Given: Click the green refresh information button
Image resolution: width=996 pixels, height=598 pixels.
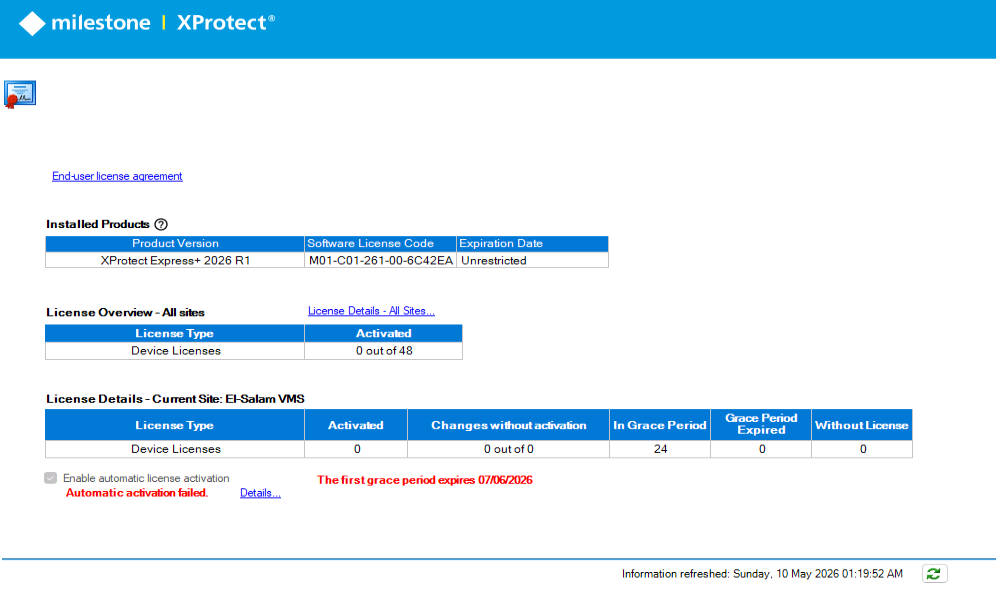Looking at the screenshot, I should [934, 574].
